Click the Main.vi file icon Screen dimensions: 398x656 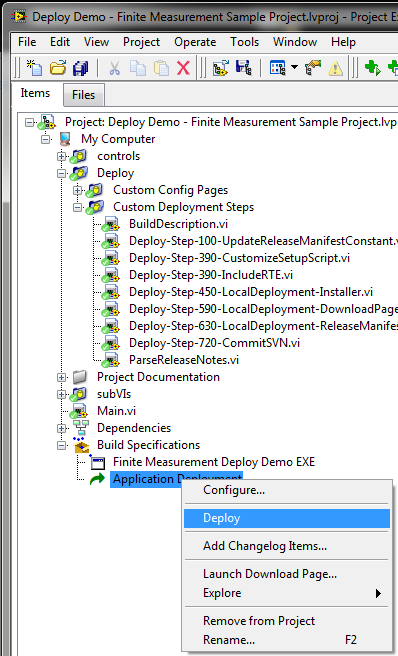pos(78,411)
